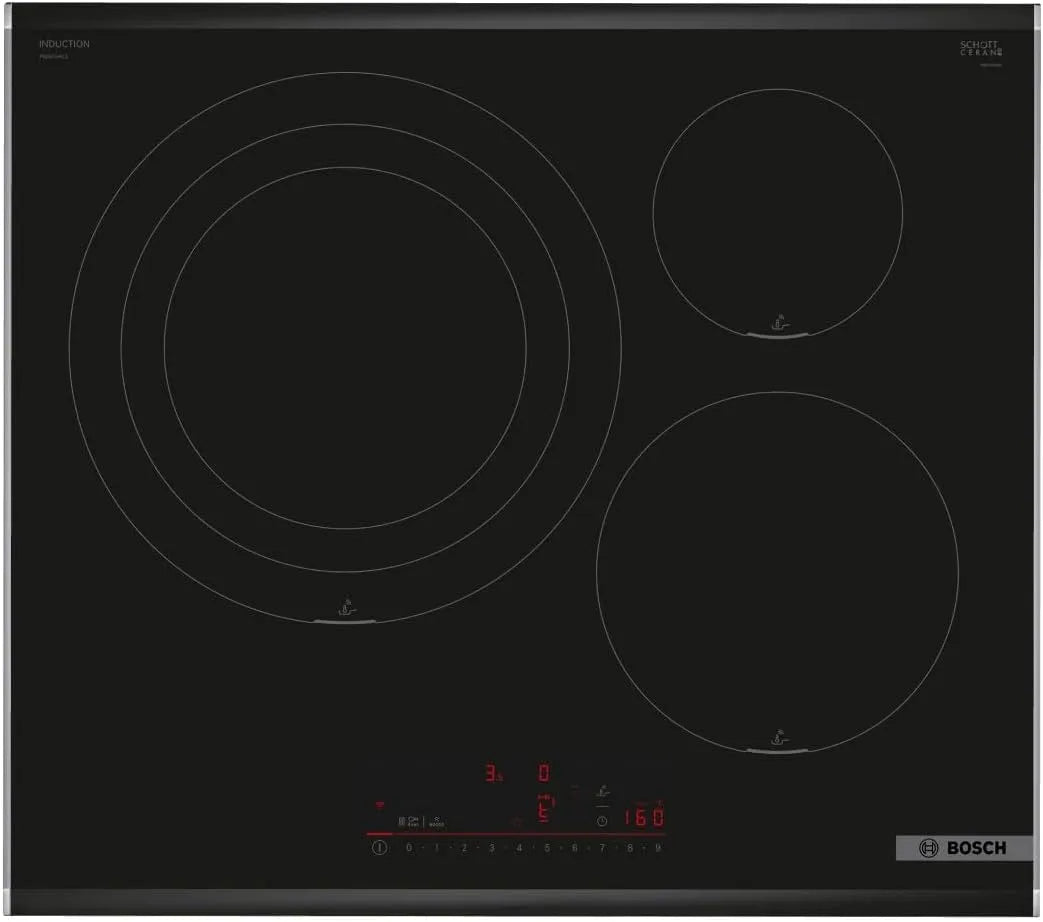Choose power level 4 on touch strip
Viewport: 1043px width, 922px height.
click(519, 847)
